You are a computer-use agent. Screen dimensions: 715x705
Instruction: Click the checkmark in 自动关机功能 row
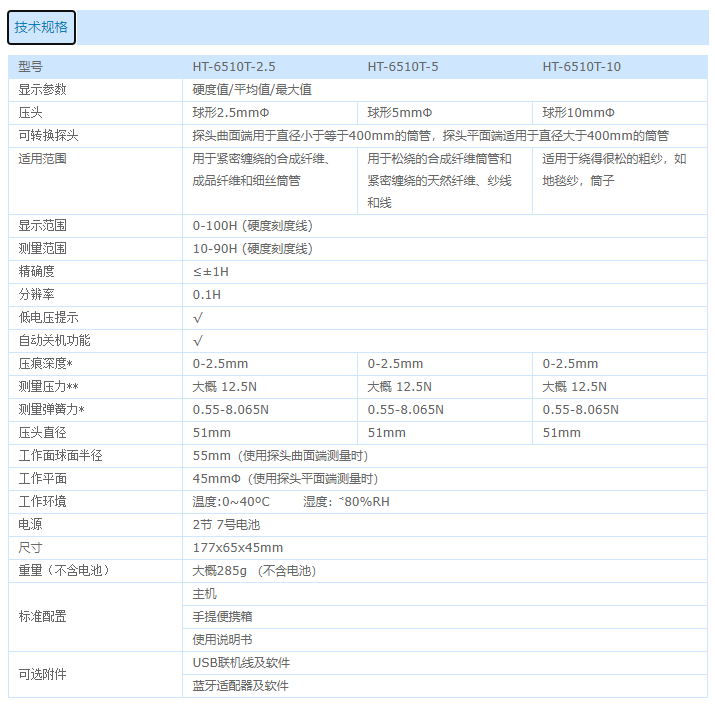(x=198, y=340)
